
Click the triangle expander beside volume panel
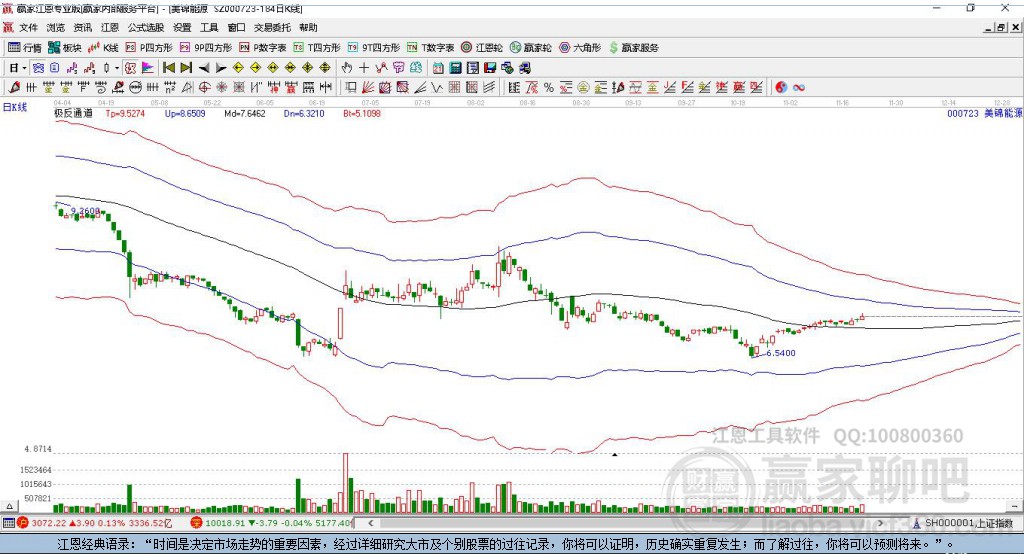(8, 506)
